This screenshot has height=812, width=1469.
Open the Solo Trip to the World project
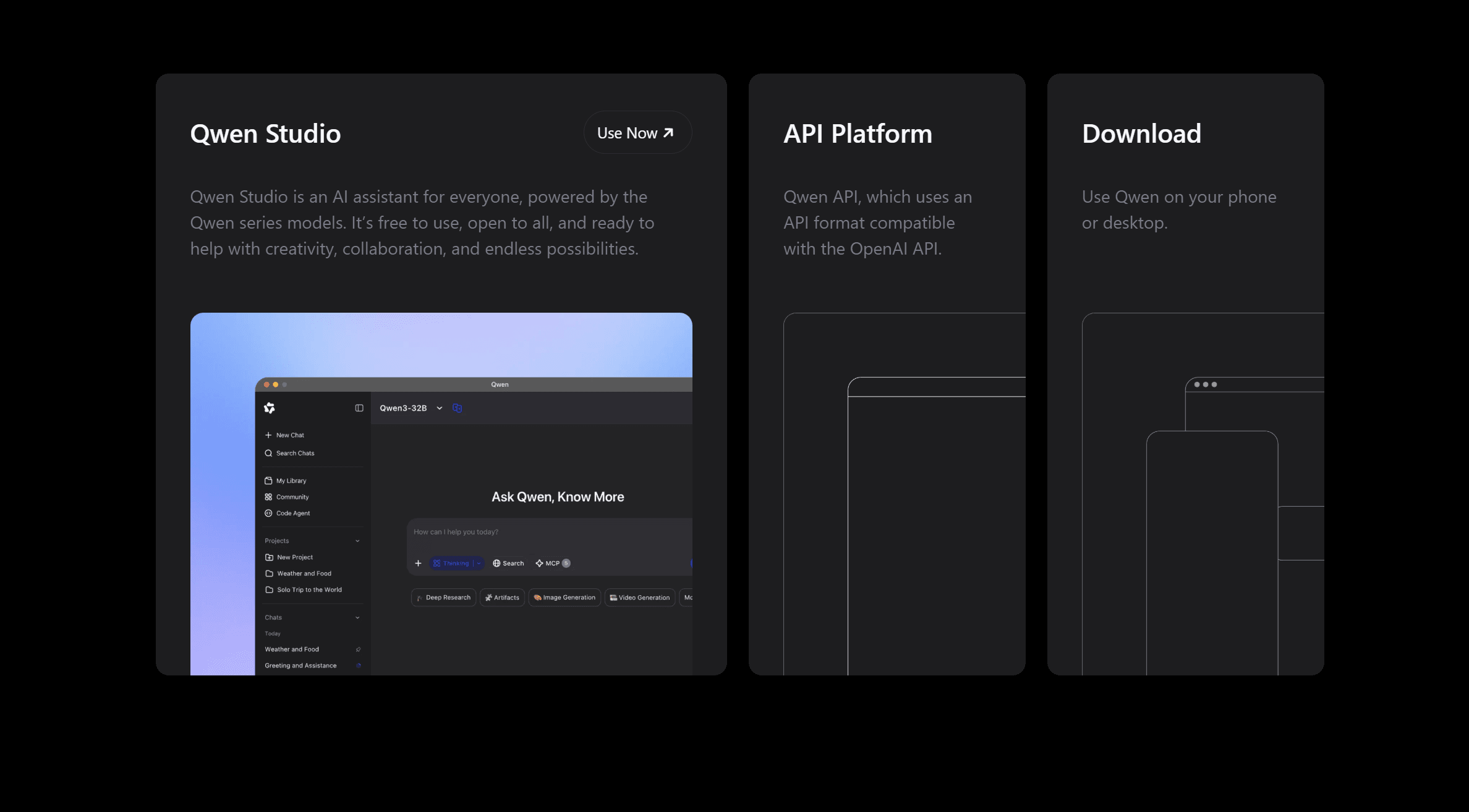pos(304,590)
